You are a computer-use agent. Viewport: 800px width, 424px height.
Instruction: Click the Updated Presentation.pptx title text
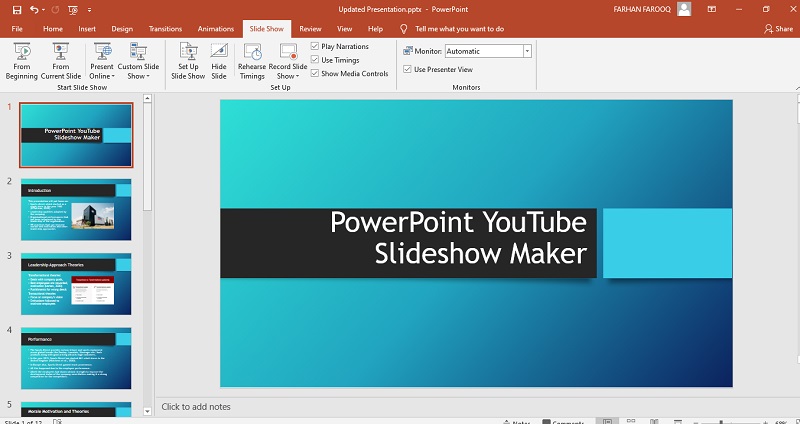pos(382,9)
